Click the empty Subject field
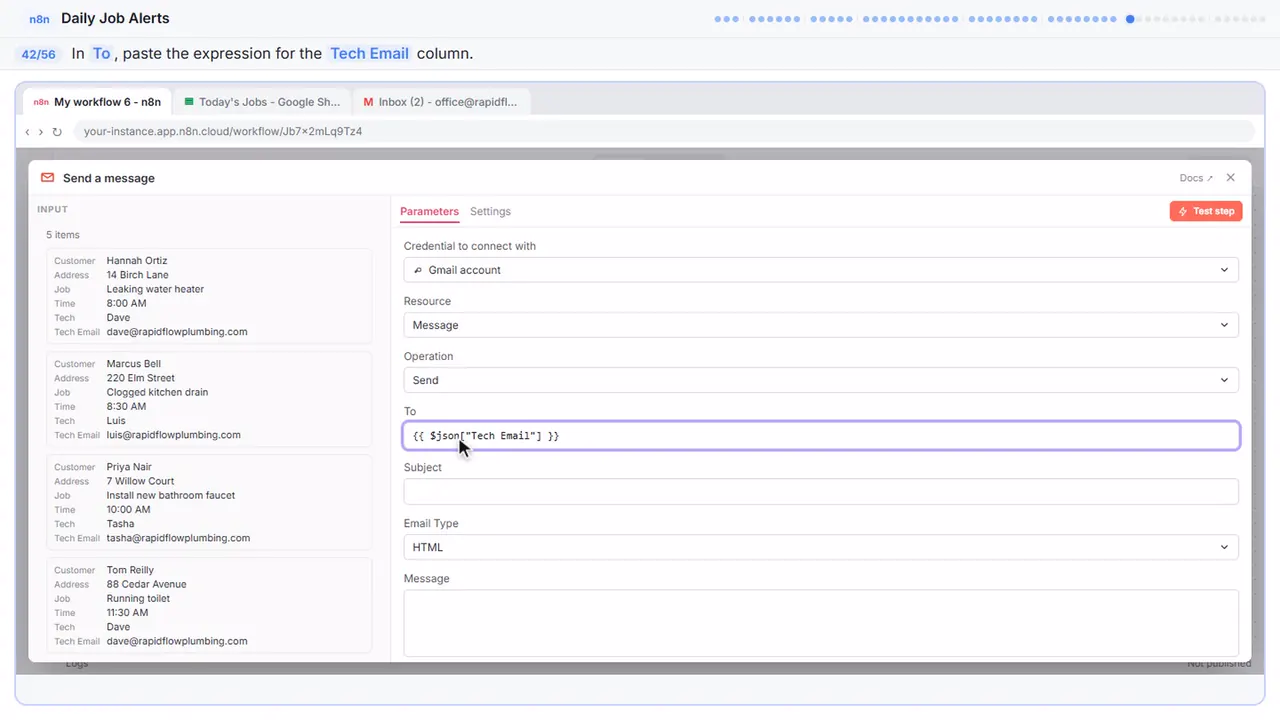This screenshot has width=1280, height=720. [x=821, y=491]
